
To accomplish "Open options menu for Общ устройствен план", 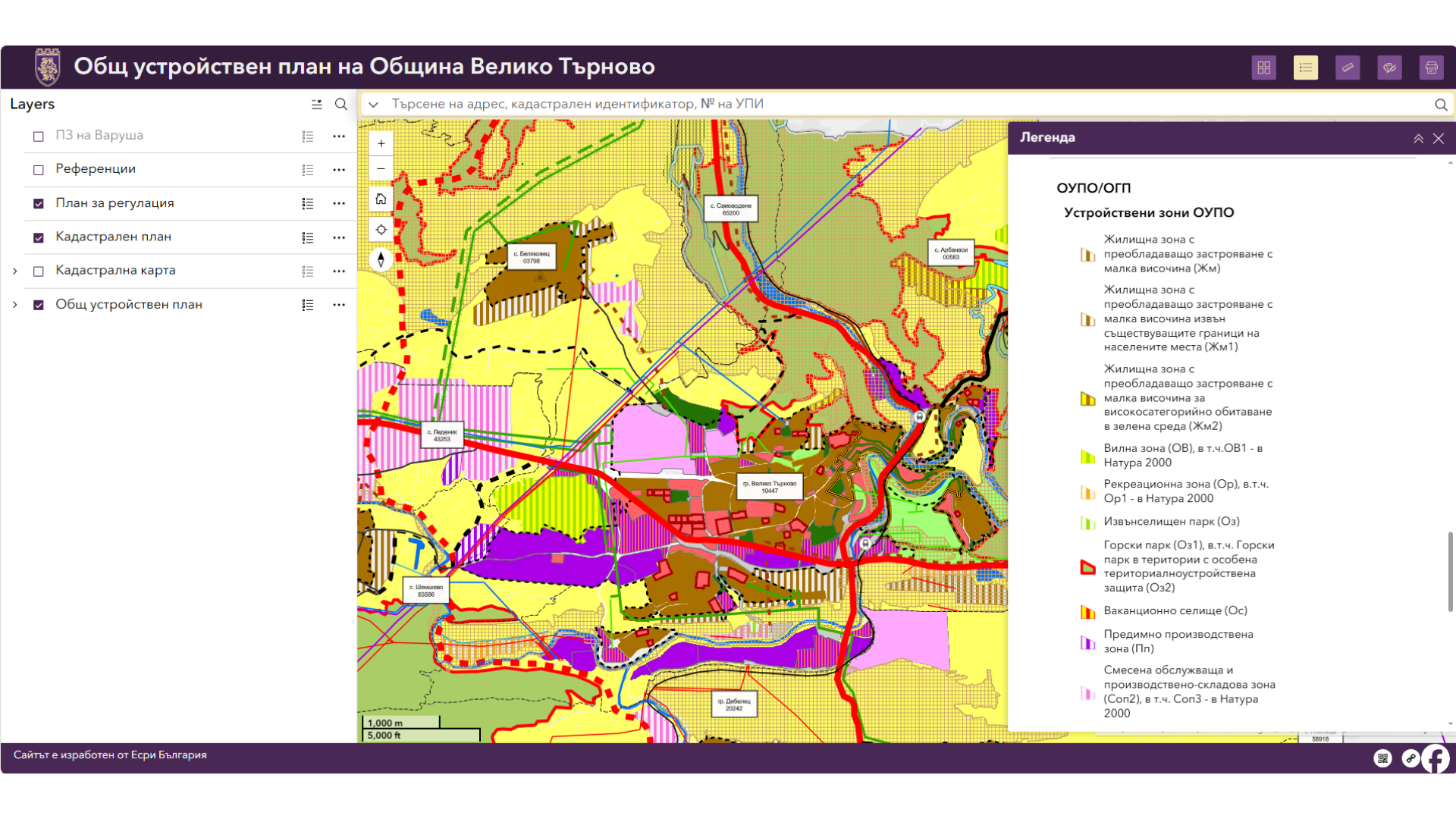I will pyautogui.click(x=339, y=305).
